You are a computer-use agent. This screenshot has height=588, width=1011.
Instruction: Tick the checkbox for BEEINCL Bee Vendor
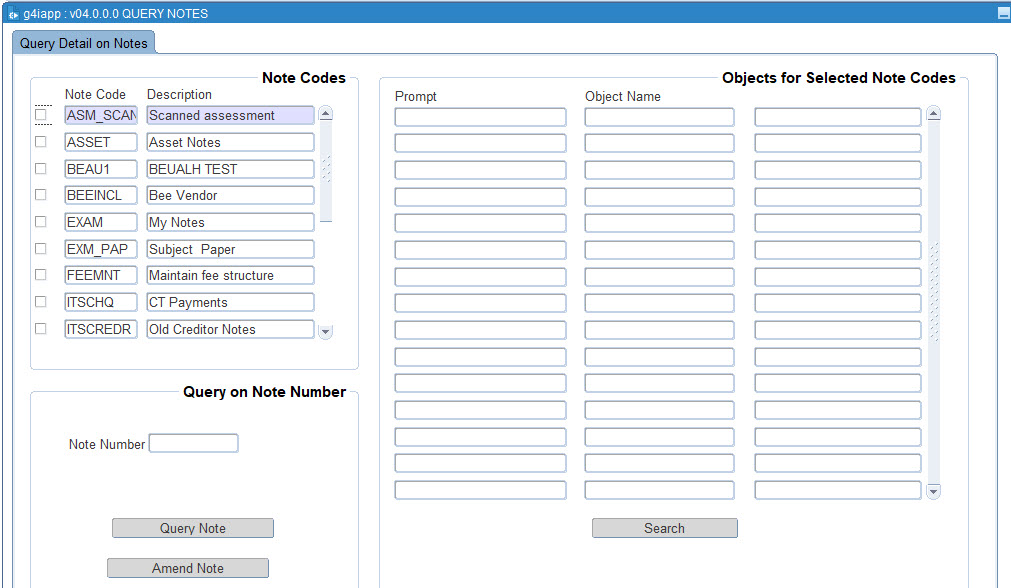(41, 195)
